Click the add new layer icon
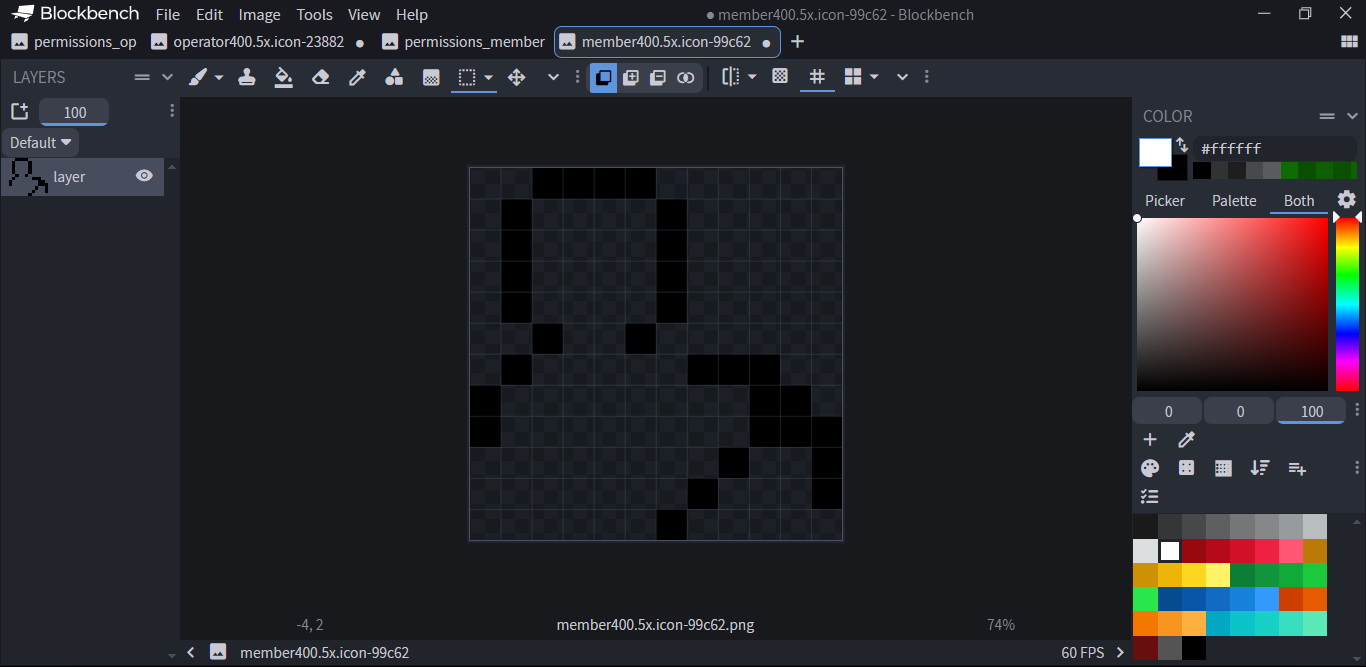 [19, 112]
